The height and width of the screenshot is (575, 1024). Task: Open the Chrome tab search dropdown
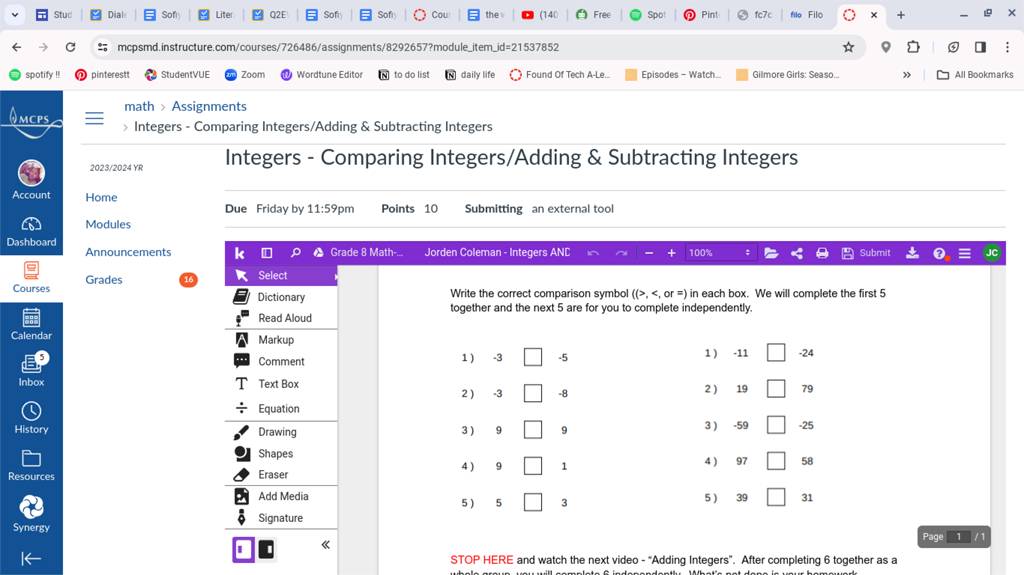pos(14,14)
